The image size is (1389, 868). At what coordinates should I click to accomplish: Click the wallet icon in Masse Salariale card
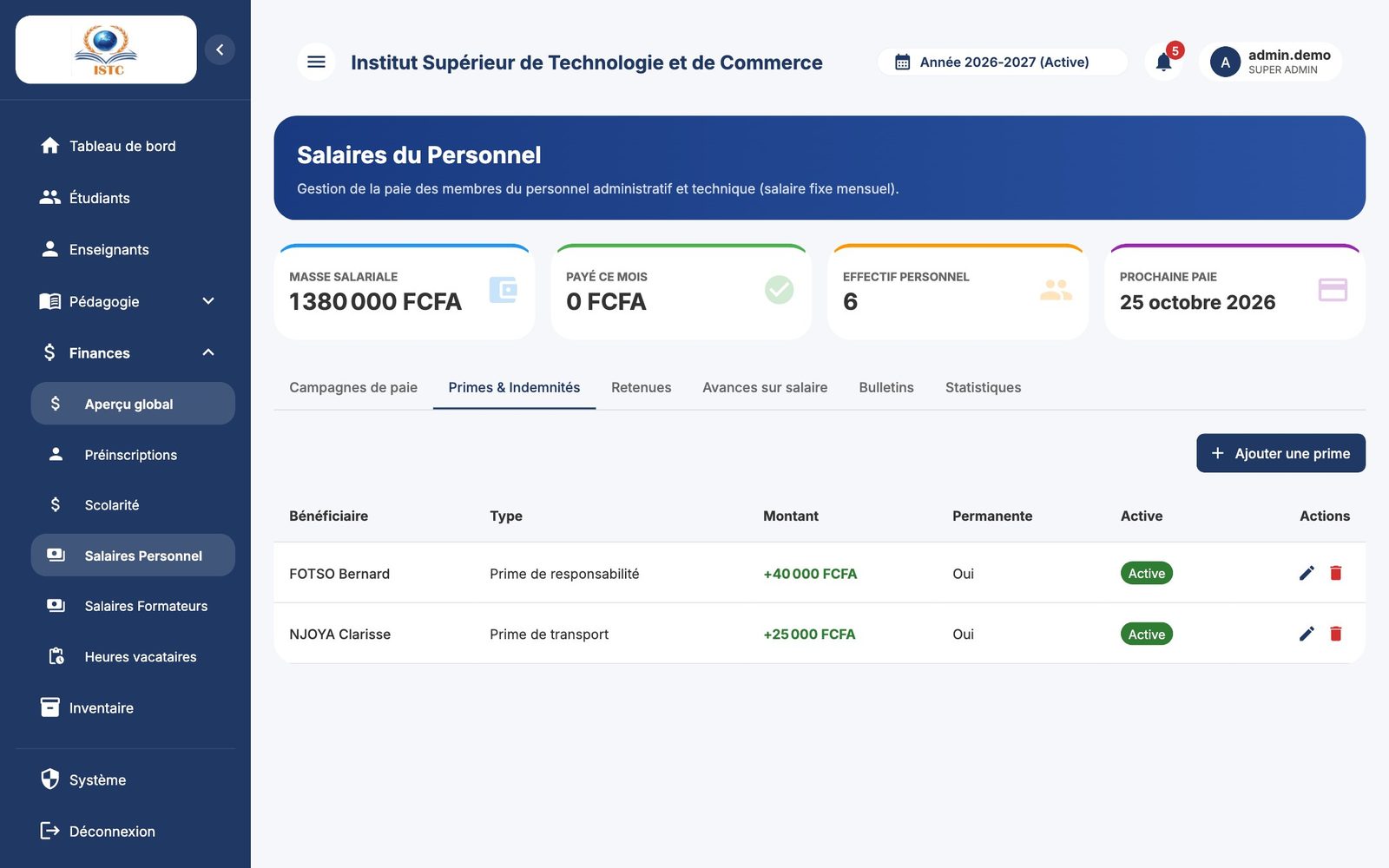503,290
